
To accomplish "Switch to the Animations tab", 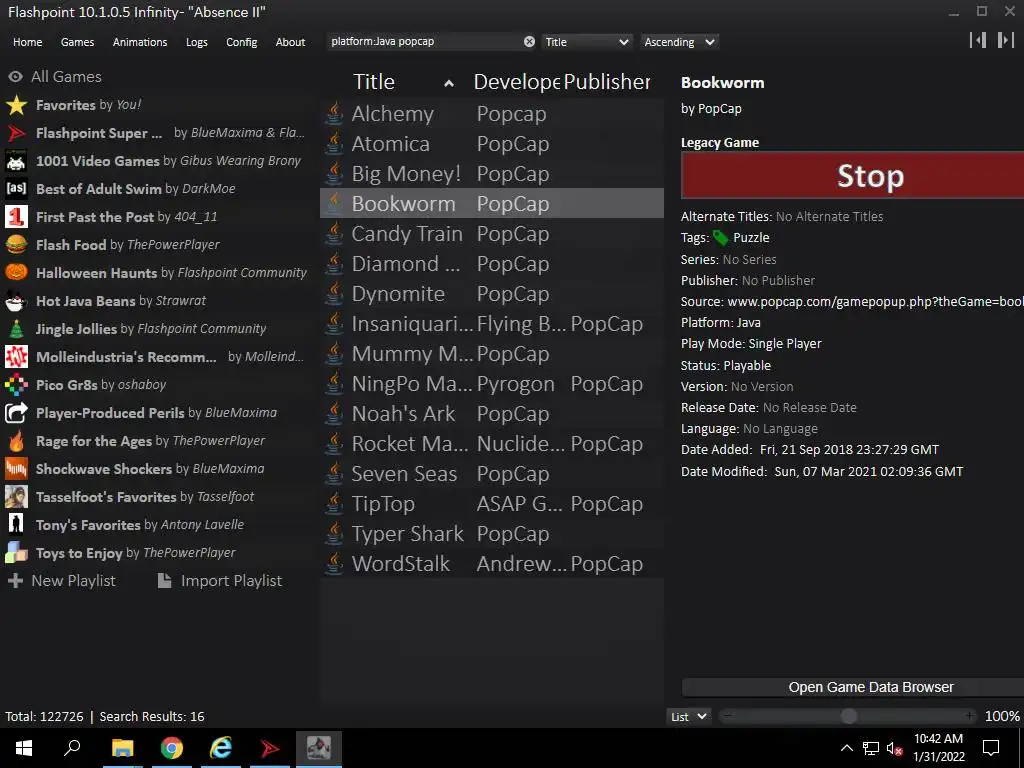I will click(140, 42).
